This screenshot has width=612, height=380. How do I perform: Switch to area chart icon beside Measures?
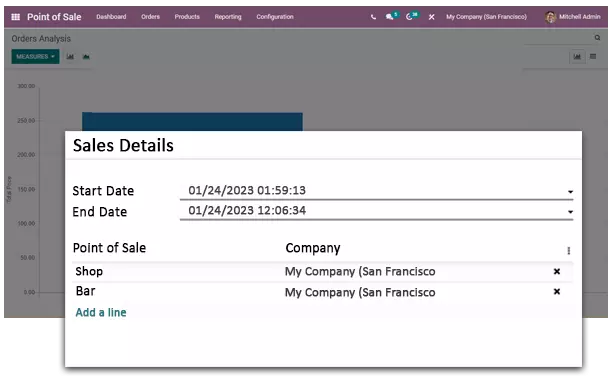[86, 57]
